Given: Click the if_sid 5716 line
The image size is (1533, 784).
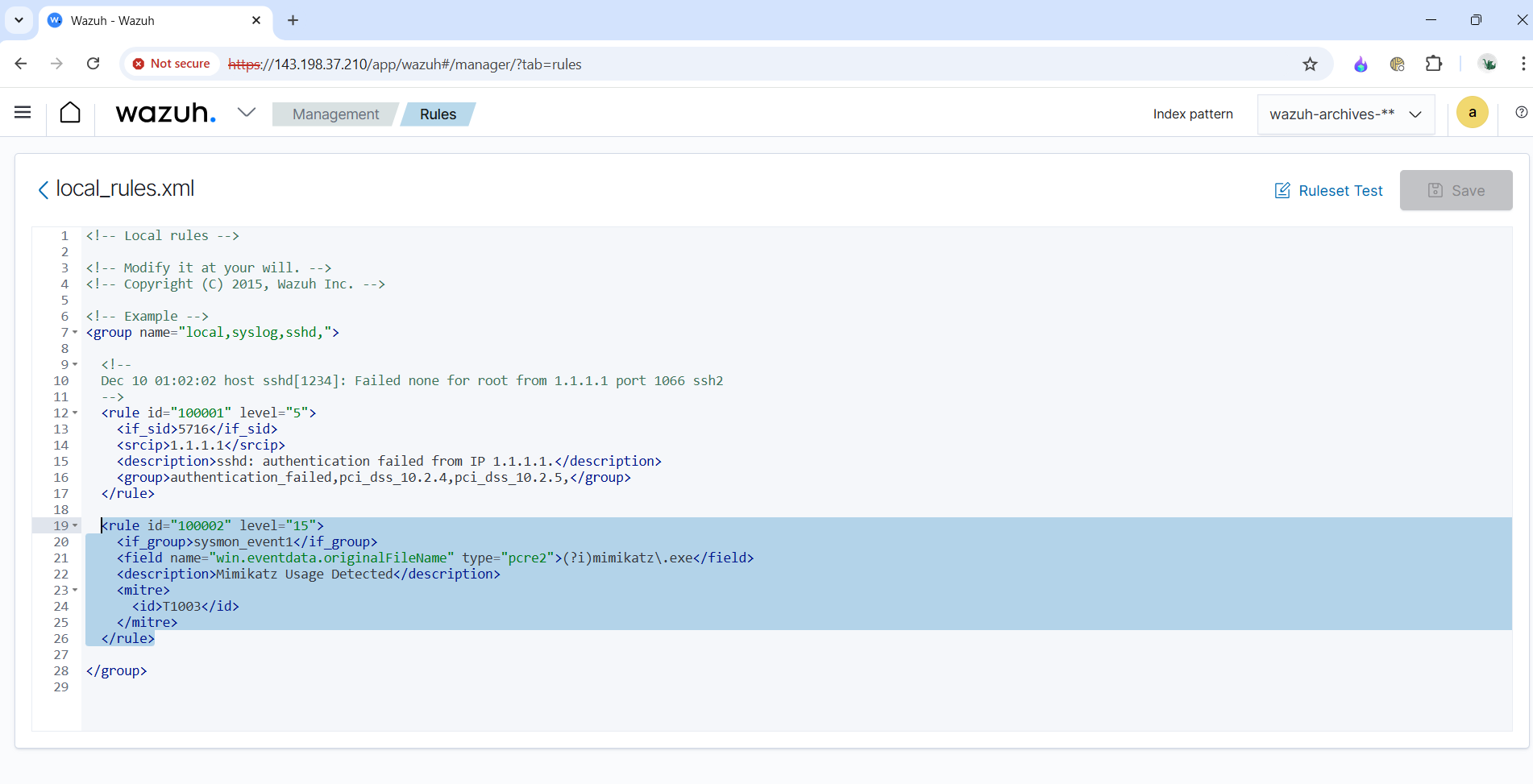Looking at the screenshot, I should pyautogui.click(x=197, y=429).
